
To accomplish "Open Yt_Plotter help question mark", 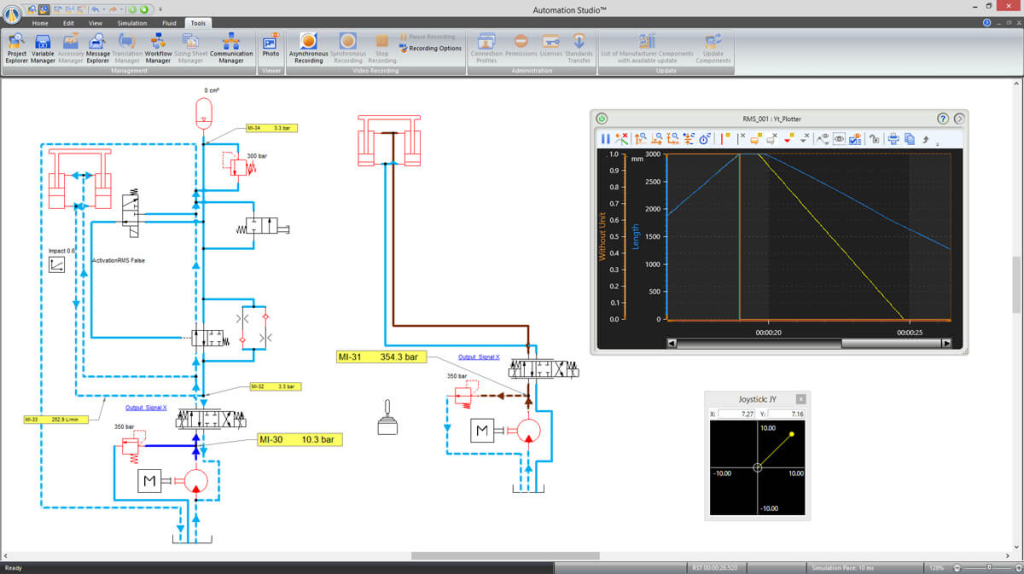I will 942,119.
